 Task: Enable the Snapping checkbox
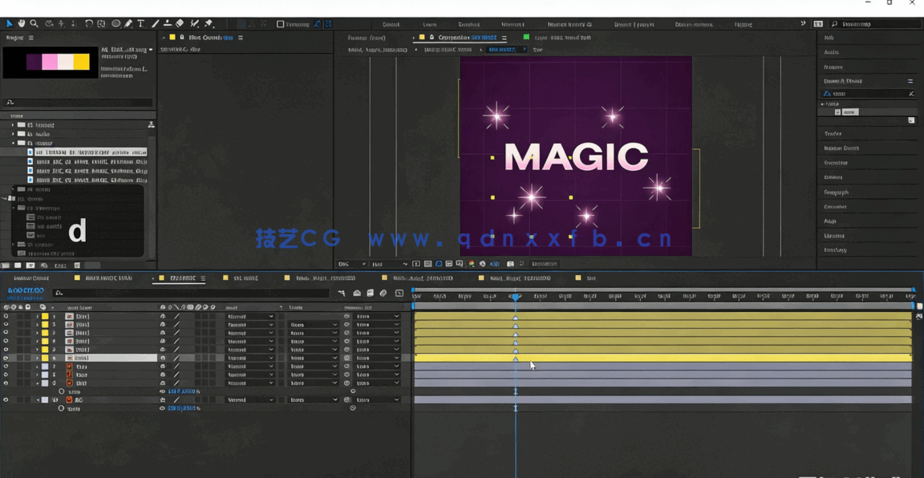coord(280,24)
